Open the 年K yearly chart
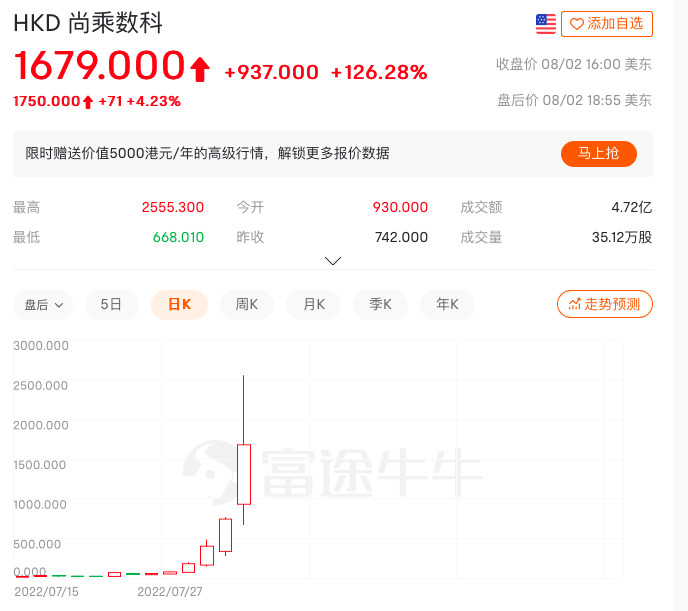This screenshot has width=688, height=611. 447,304
